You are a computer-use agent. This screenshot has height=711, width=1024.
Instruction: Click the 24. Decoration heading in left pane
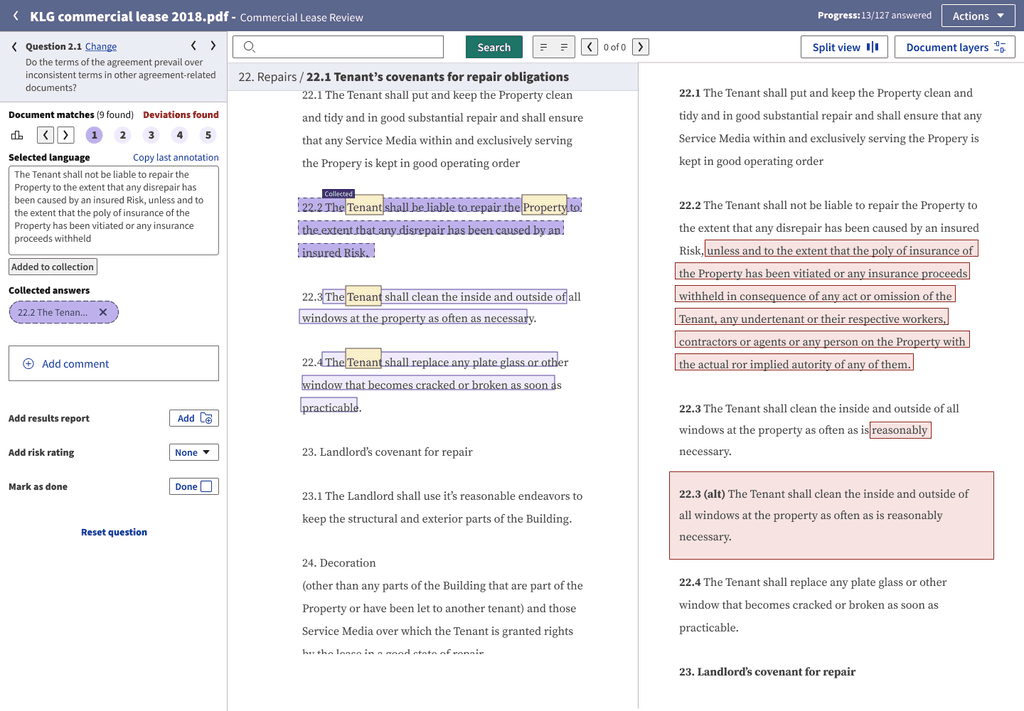point(338,563)
